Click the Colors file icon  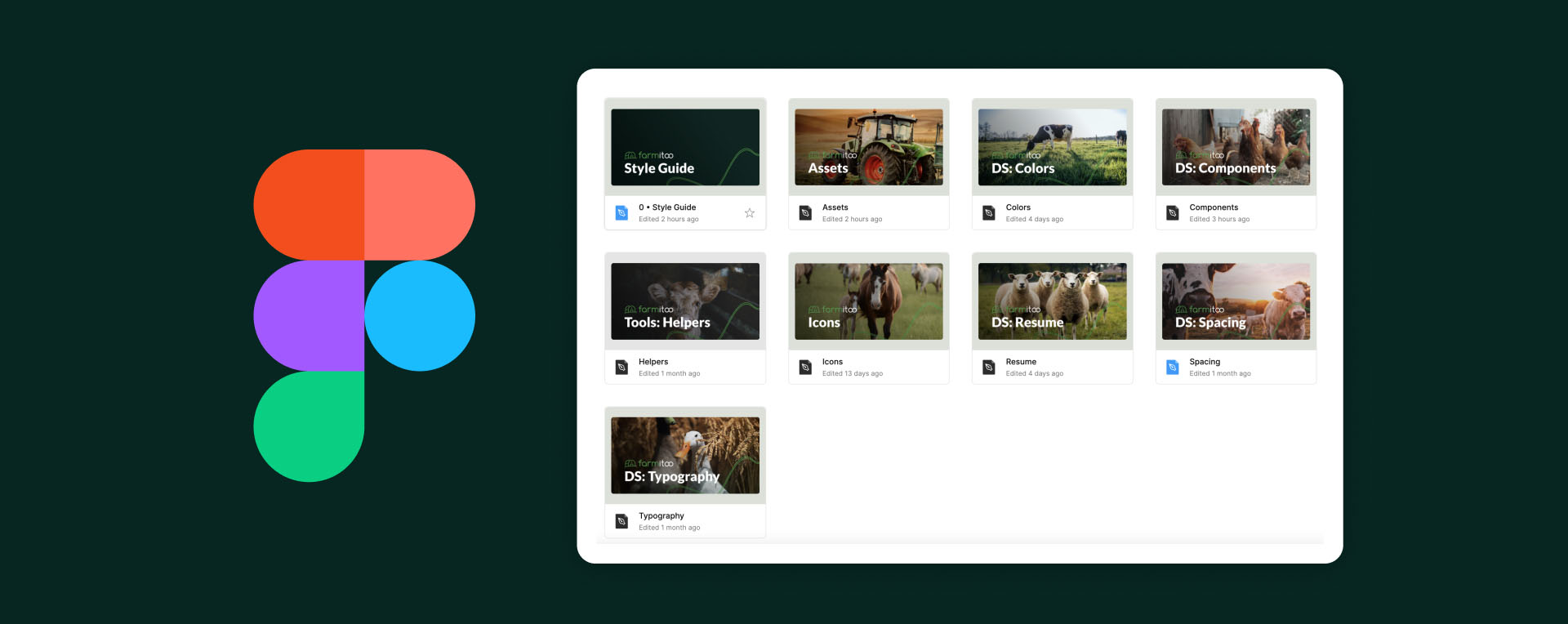989,213
